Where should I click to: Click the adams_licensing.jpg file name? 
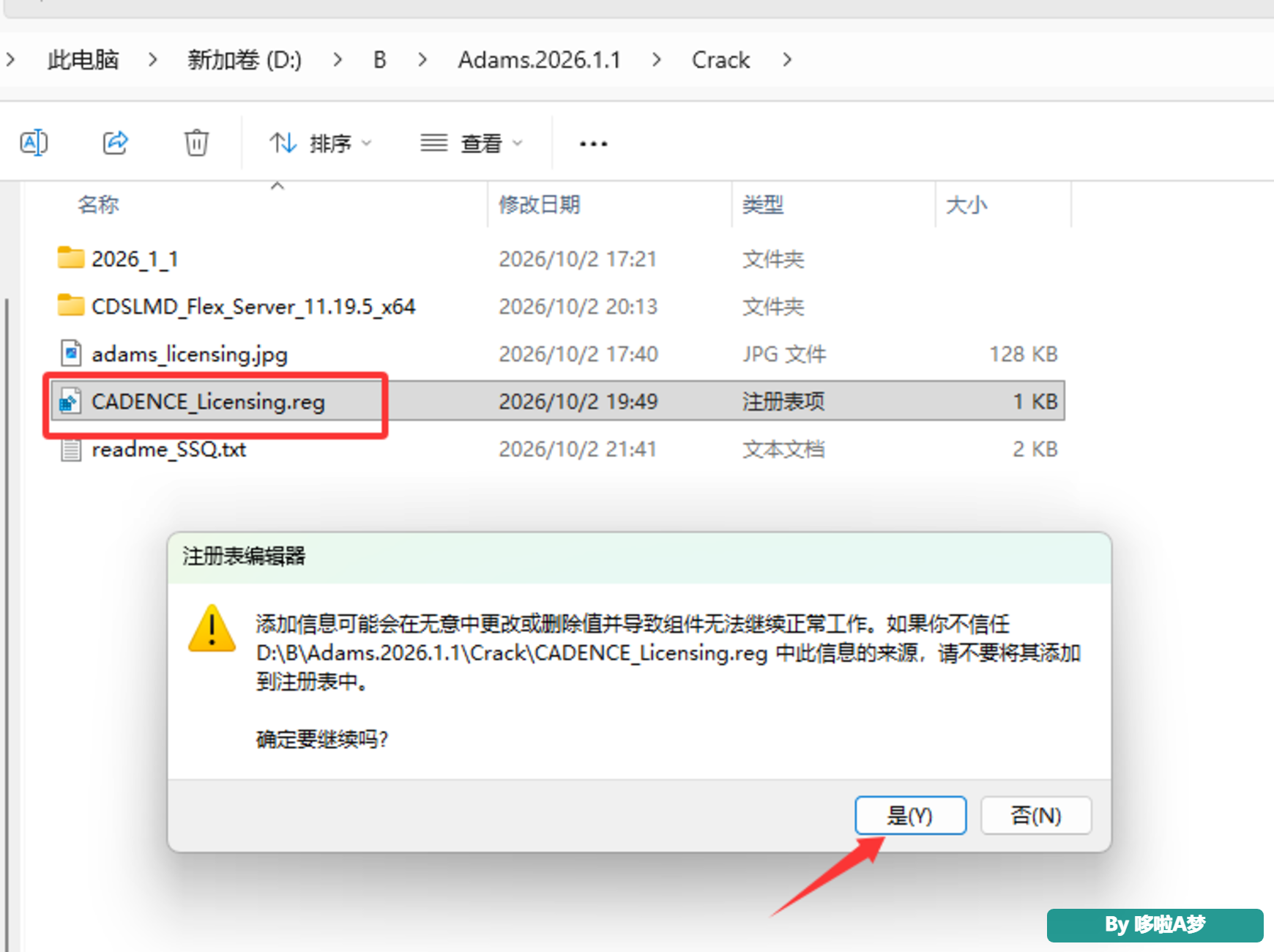coord(190,354)
